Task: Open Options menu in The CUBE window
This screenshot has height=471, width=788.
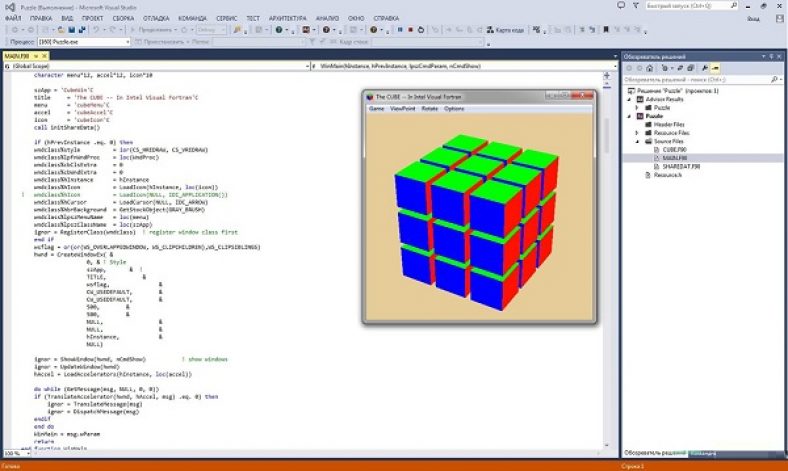Action: (454, 109)
